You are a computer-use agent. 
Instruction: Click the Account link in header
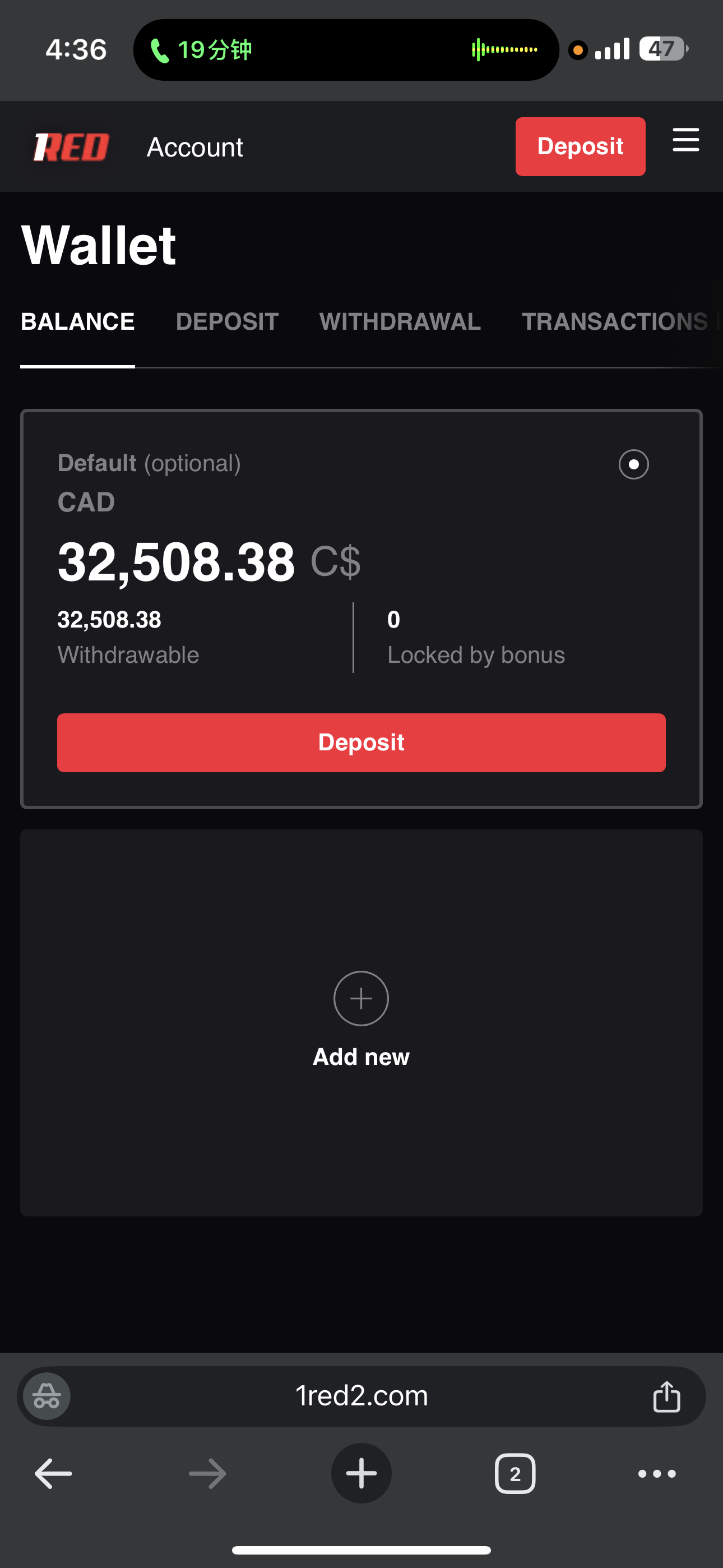[194, 147]
